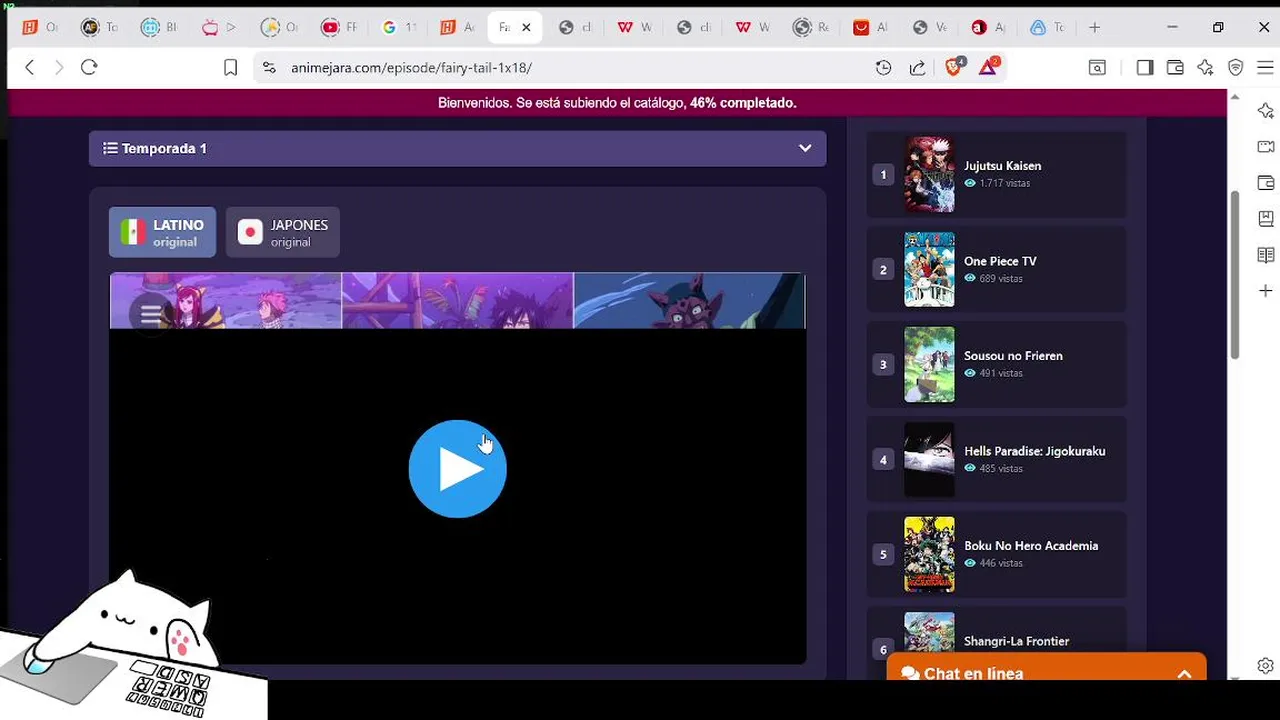Screen dimensions: 1280x720
Task: Open reading list in the sidebar
Action: [x=1266, y=255]
